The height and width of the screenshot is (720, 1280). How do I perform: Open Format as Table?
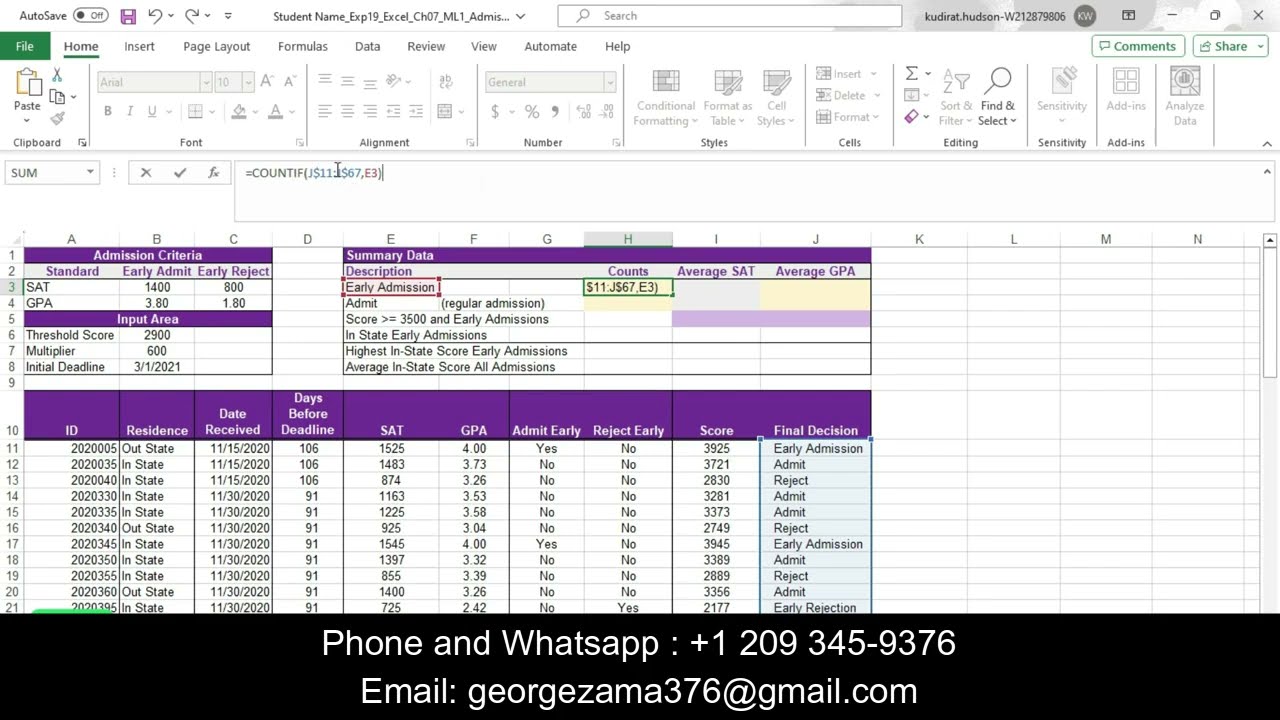tap(727, 98)
